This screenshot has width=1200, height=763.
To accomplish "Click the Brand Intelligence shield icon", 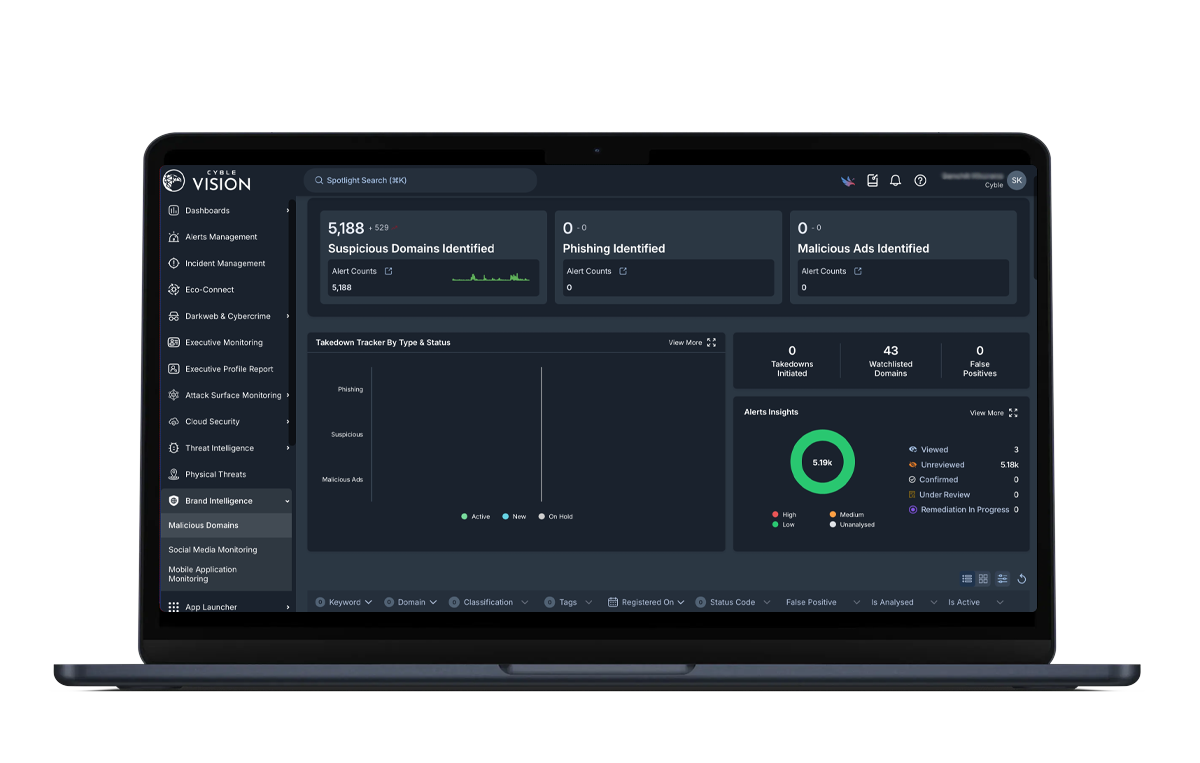I will (173, 501).
